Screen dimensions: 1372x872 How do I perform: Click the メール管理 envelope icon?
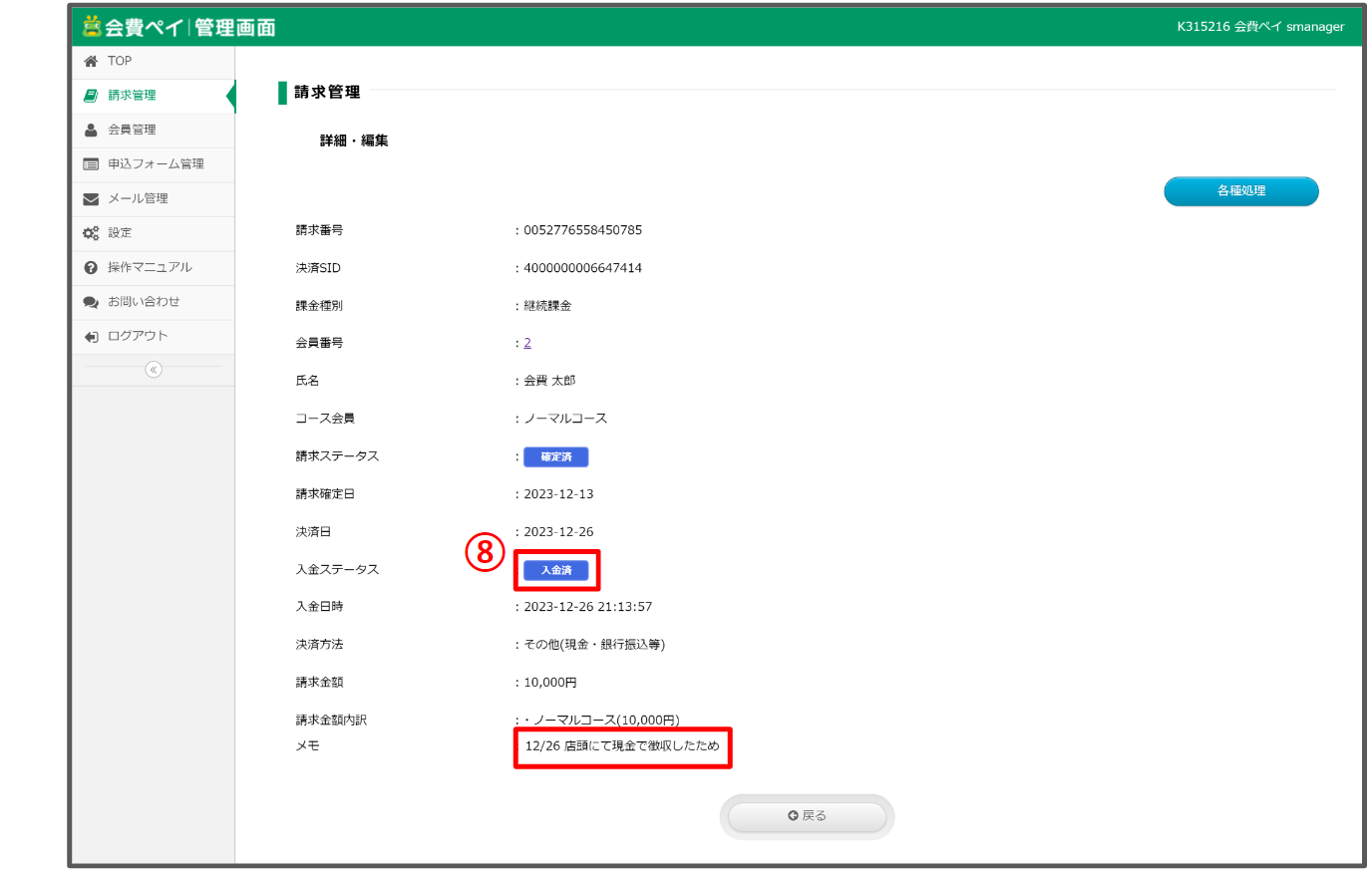point(91,199)
